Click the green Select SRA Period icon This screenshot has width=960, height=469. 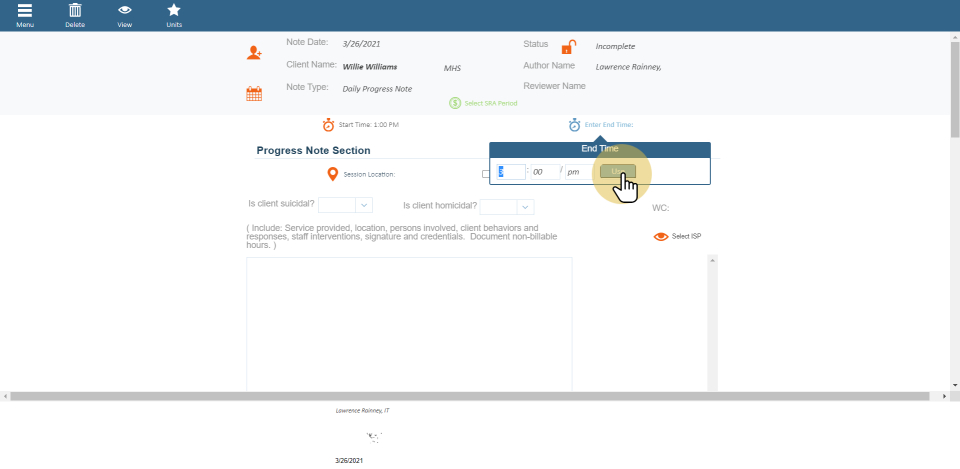[455, 103]
